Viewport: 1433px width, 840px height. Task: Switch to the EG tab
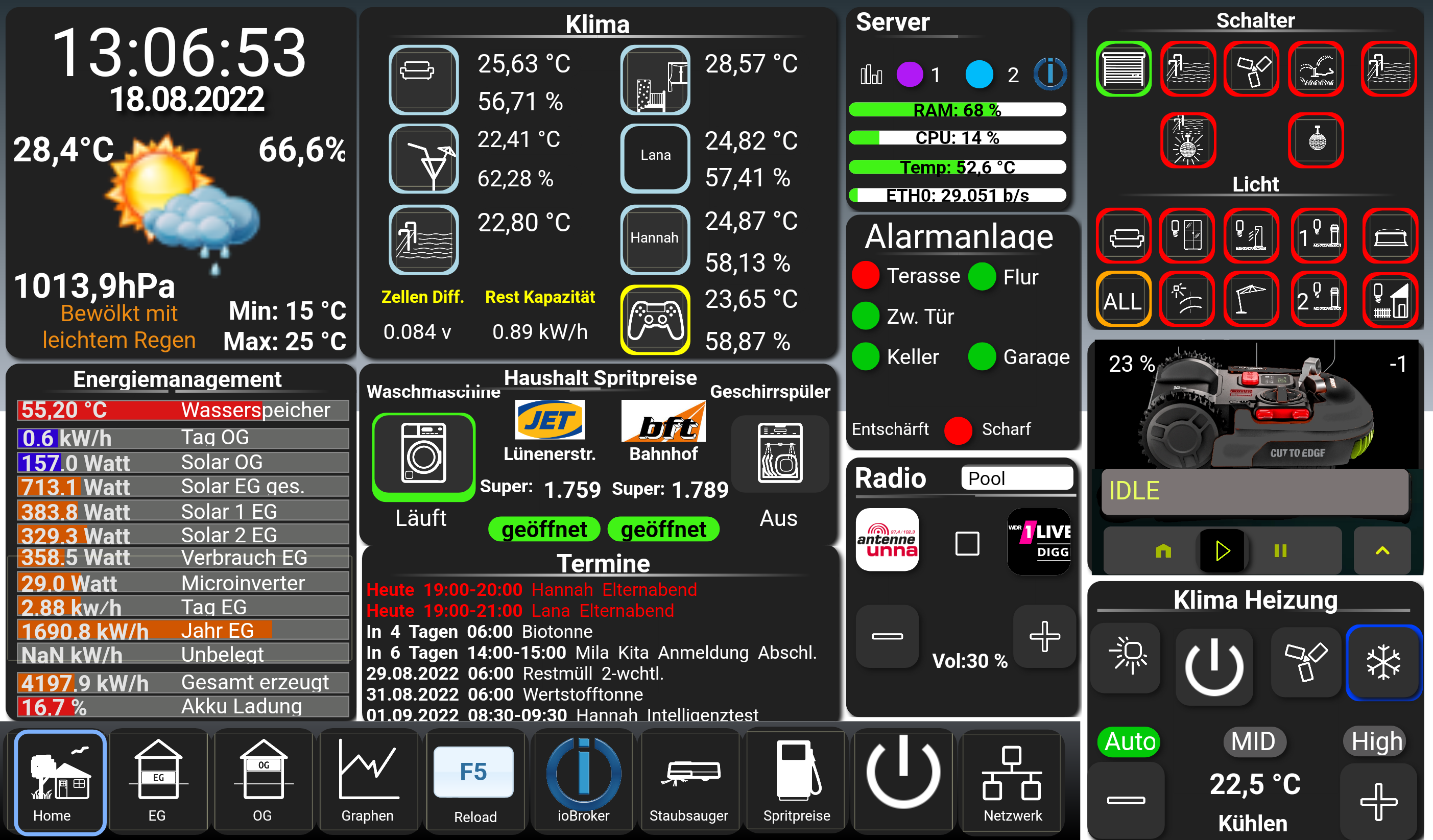157,781
